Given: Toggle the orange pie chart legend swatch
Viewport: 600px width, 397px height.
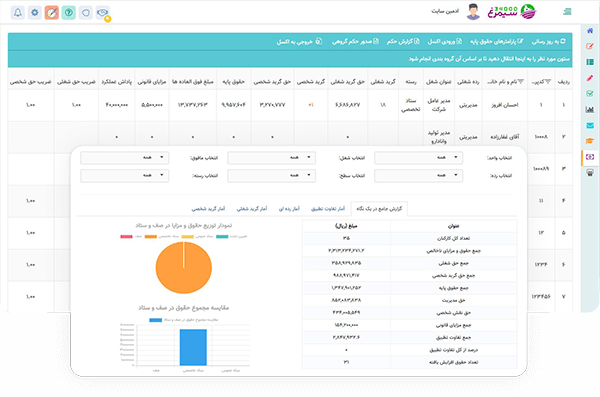Looking at the screenshot, I should (x=151, y=237).
